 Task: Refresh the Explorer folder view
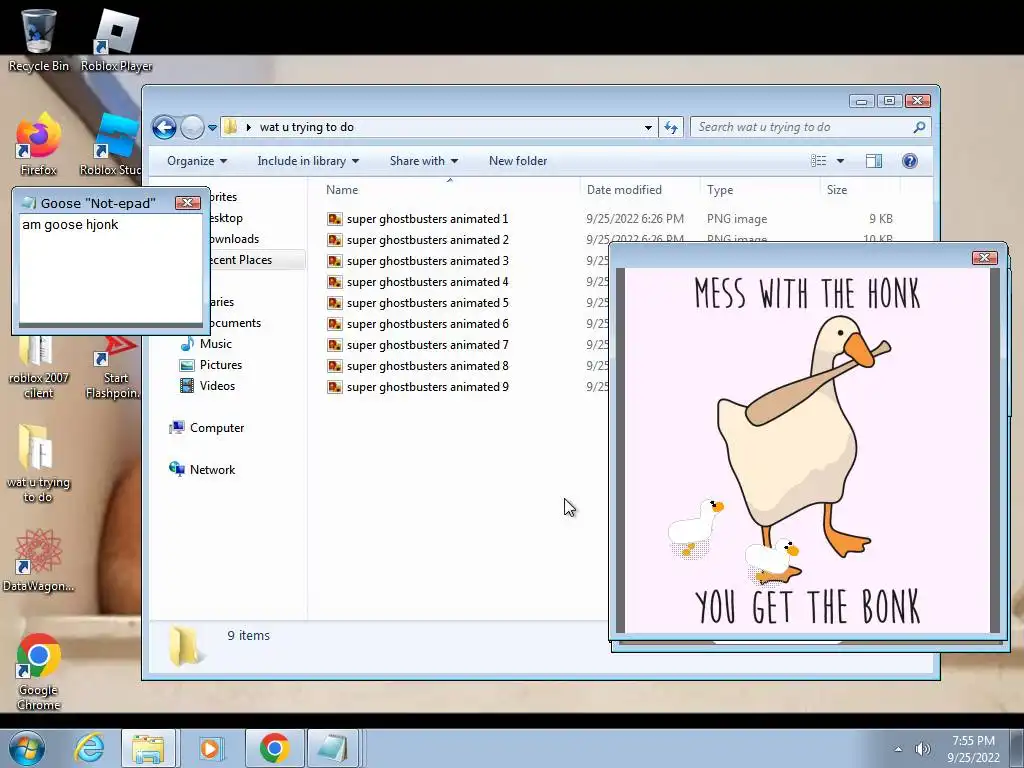[x=671, y=127]
